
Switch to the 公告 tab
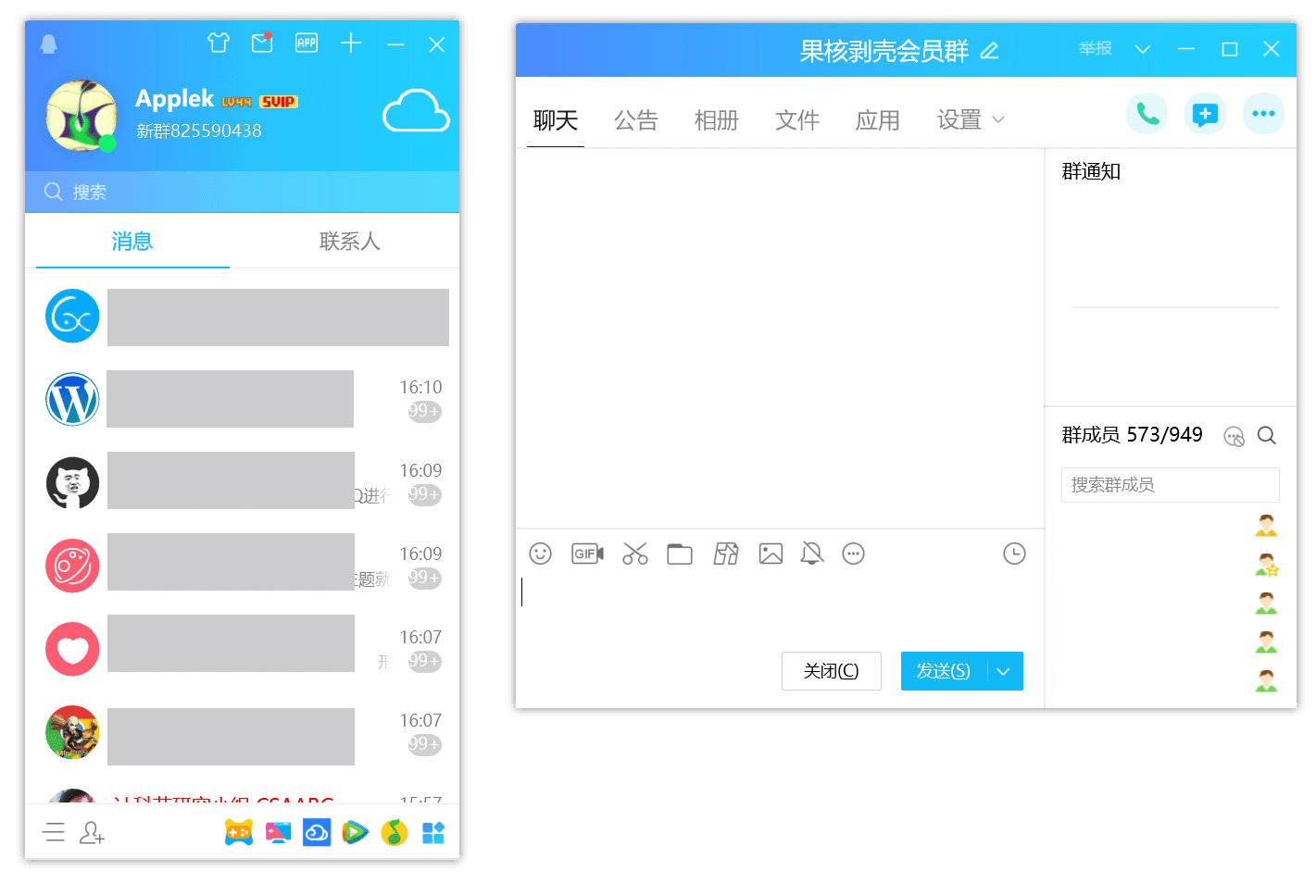click(x=635, y=120)
